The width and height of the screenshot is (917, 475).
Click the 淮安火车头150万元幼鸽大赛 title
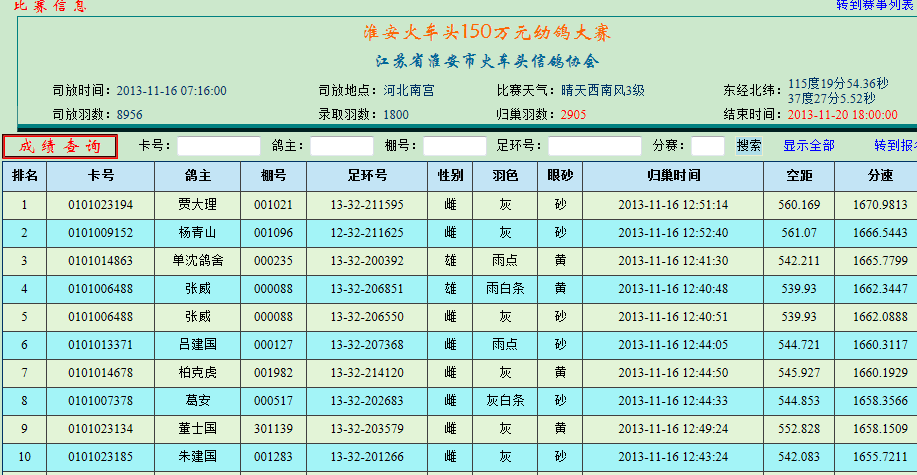[x=487, y=33]
